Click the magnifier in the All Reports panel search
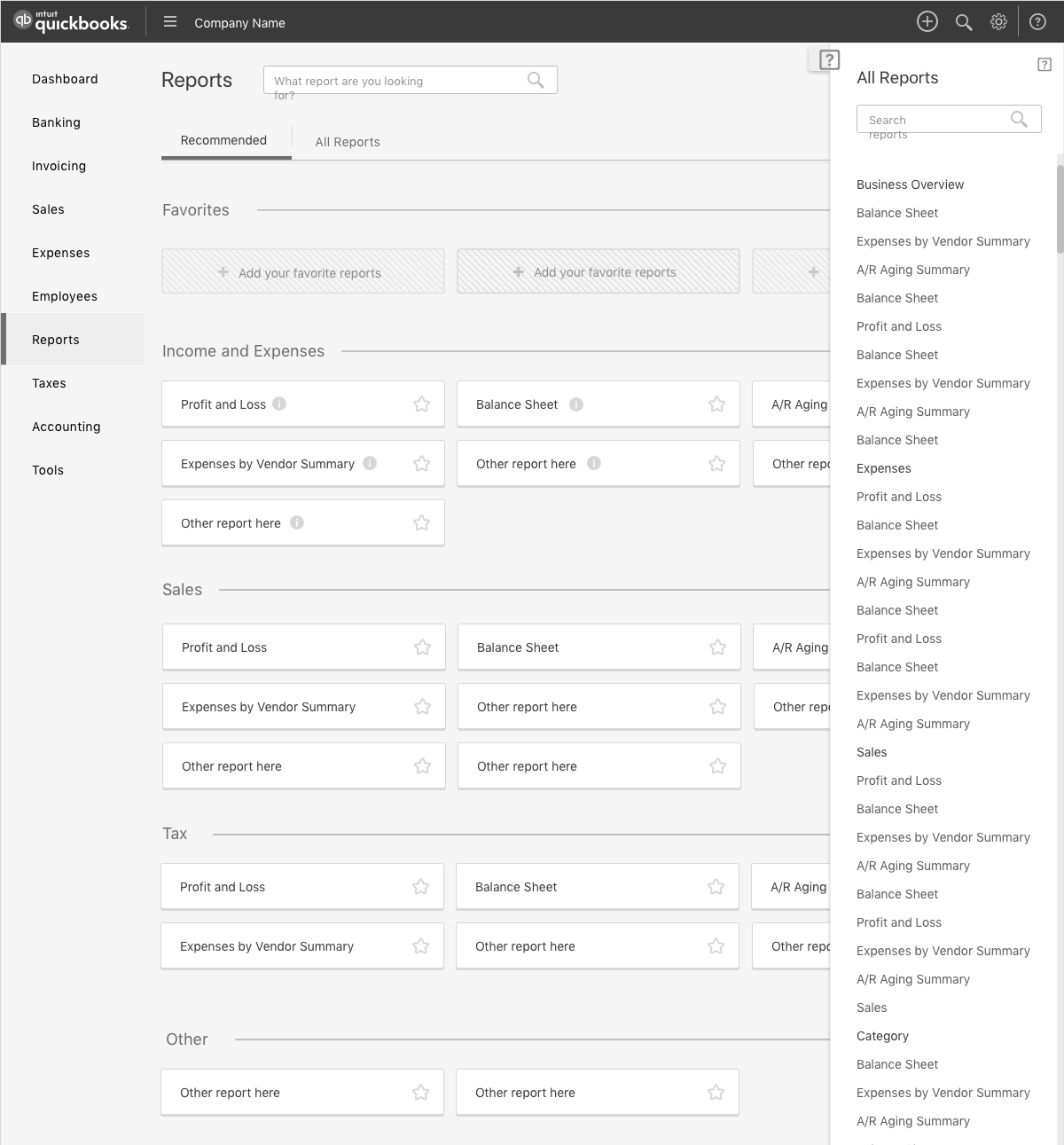1064x1145 pixels. click(x=1019, y=119)
